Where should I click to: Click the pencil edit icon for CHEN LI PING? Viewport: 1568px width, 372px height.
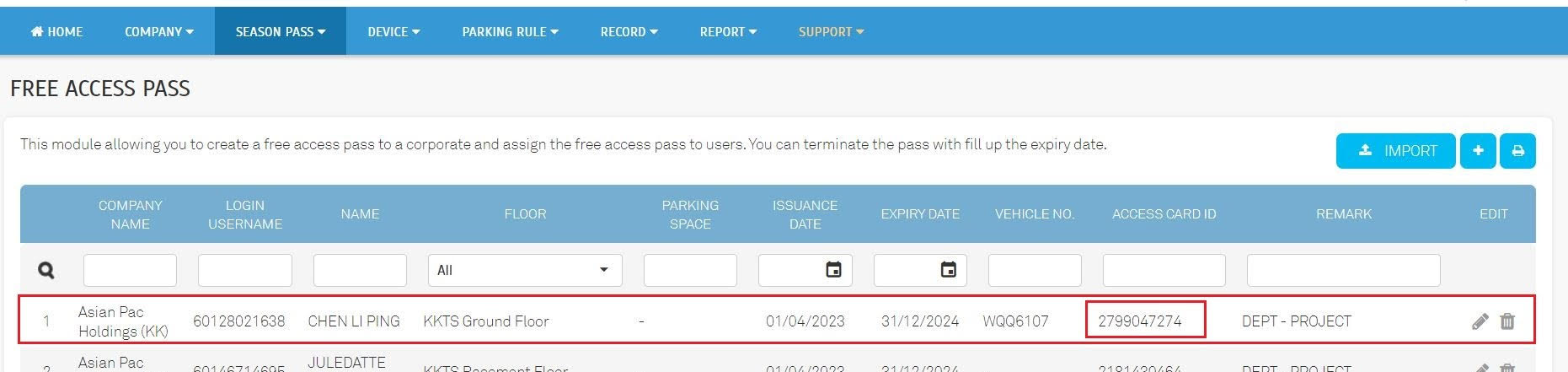[x=1480, y=321]
